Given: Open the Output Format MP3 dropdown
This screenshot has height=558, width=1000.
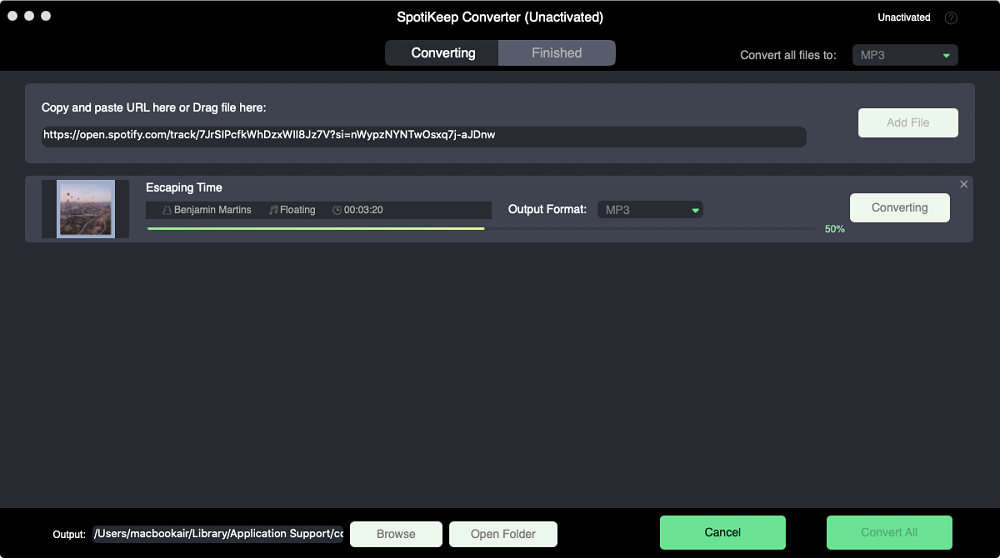Looking at the screenshot, I should 650,210.
